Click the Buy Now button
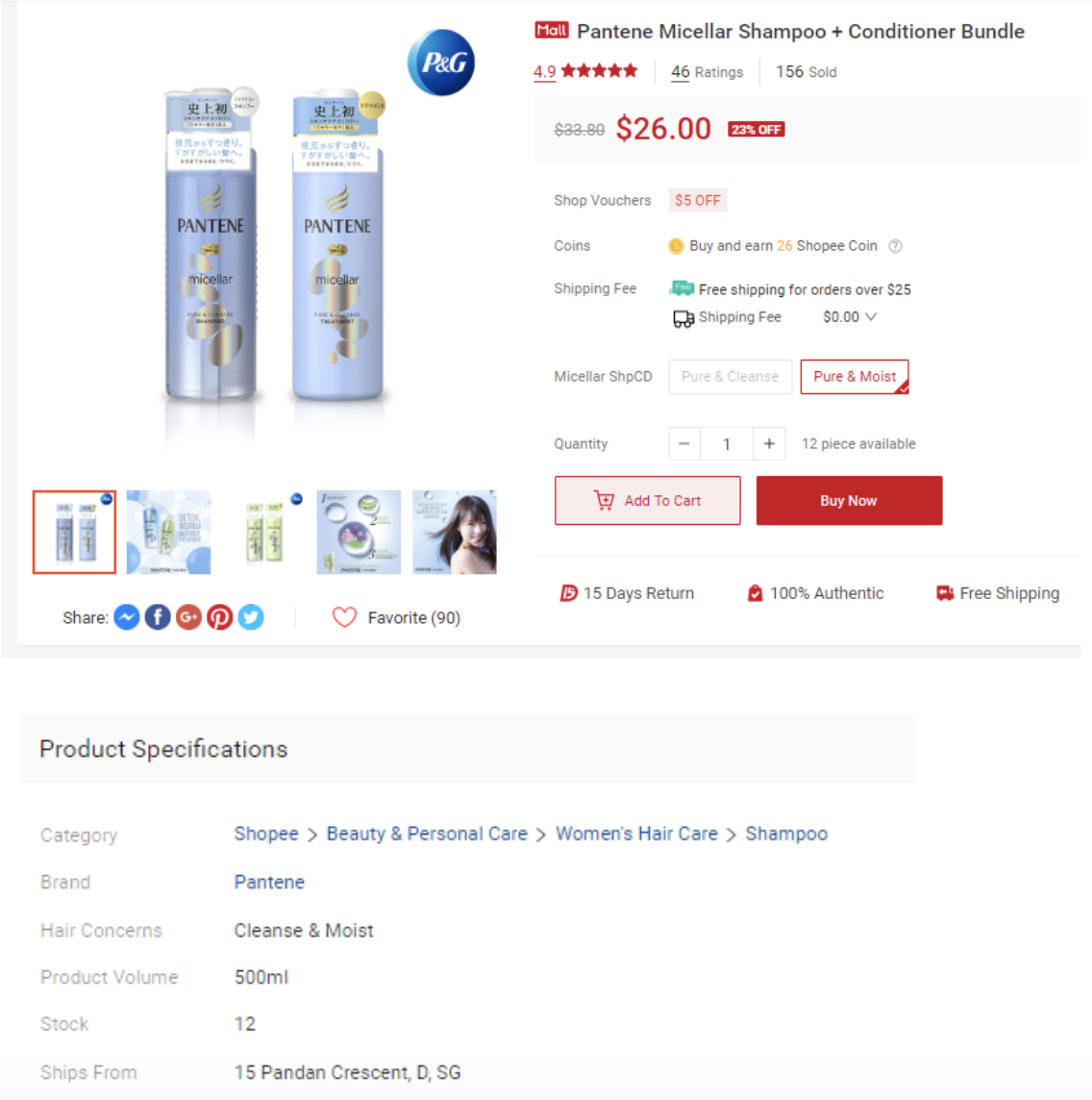 click(848, 500)
